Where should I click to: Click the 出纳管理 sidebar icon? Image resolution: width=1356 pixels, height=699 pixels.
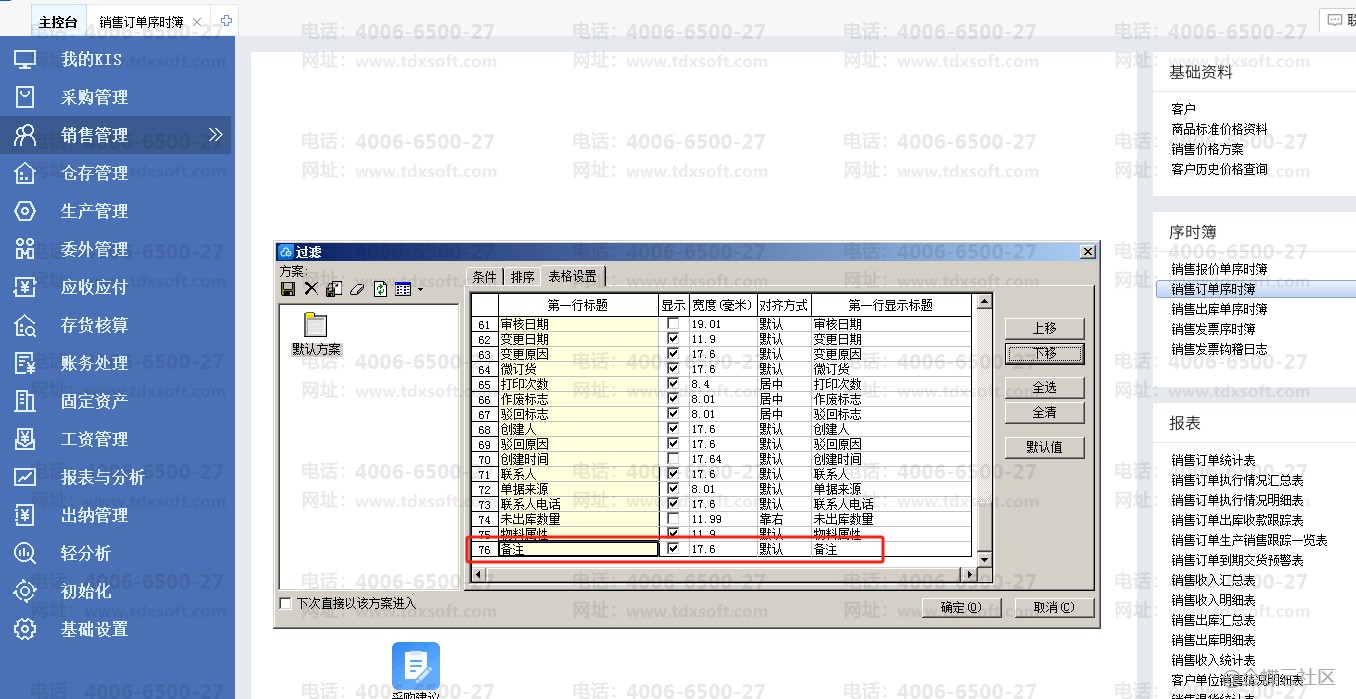[25, 515]
